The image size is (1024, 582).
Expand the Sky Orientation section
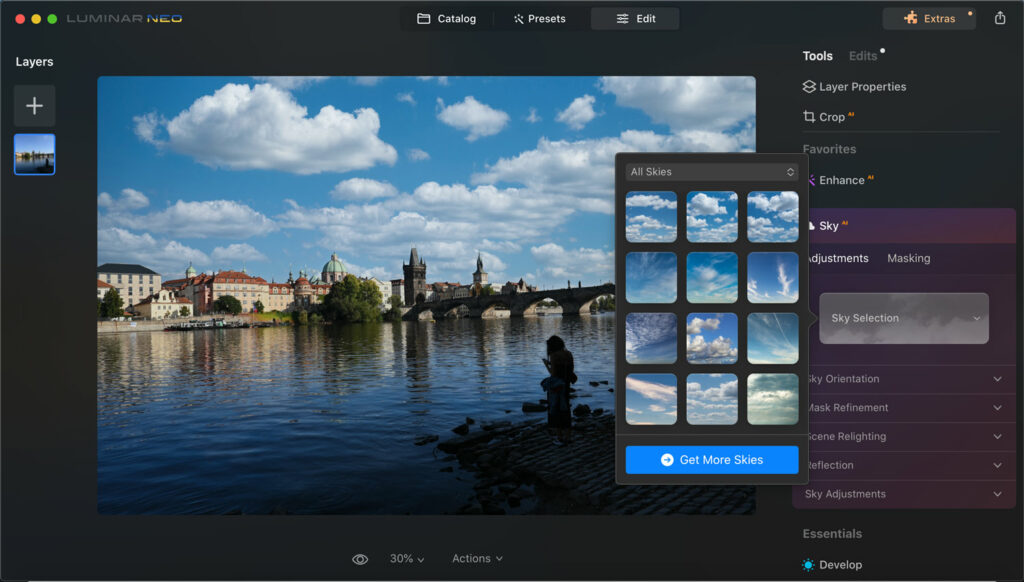903,379
